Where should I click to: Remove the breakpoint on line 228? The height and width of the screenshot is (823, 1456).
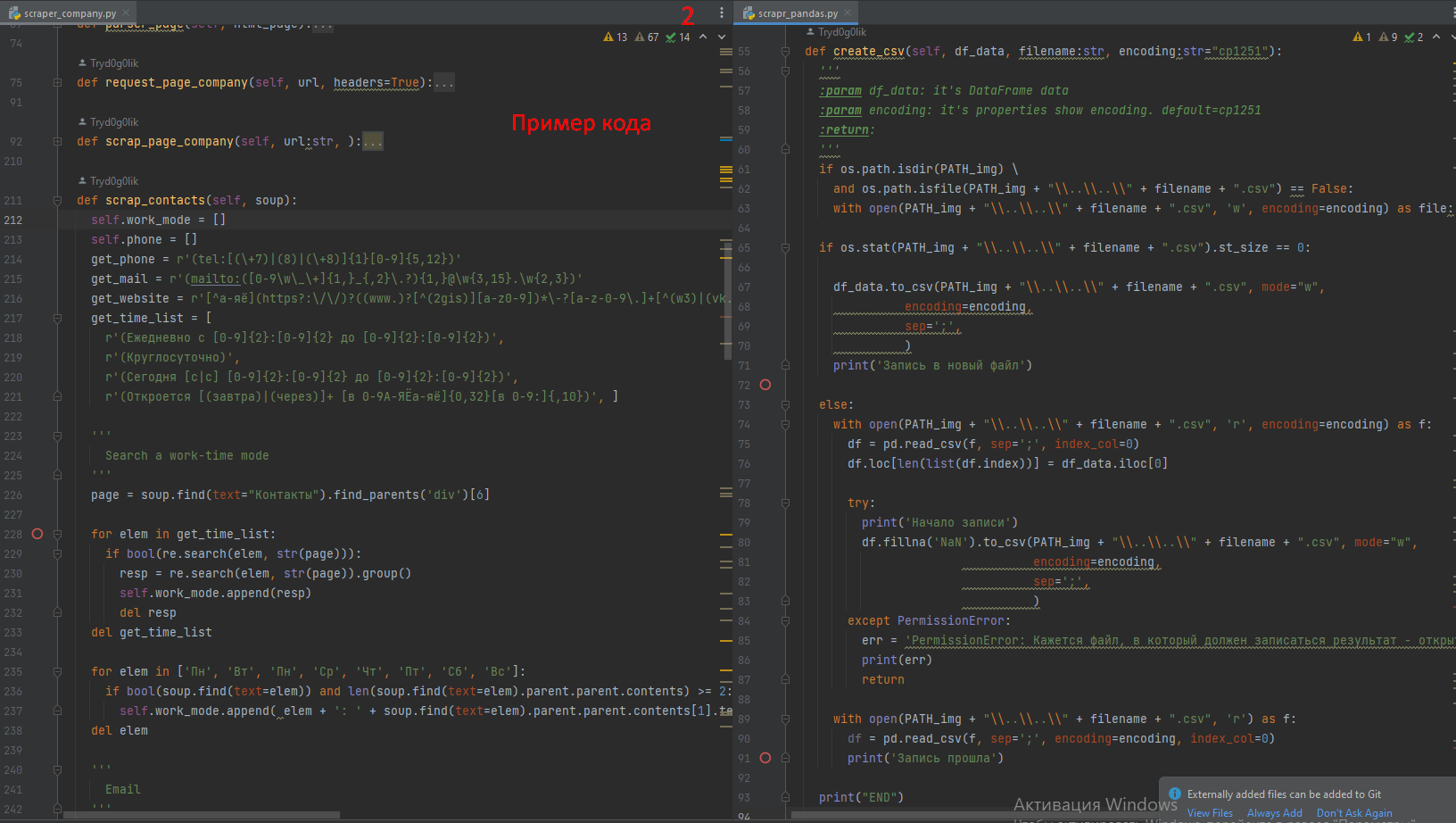pyautogui.click(x=37, y=534)
